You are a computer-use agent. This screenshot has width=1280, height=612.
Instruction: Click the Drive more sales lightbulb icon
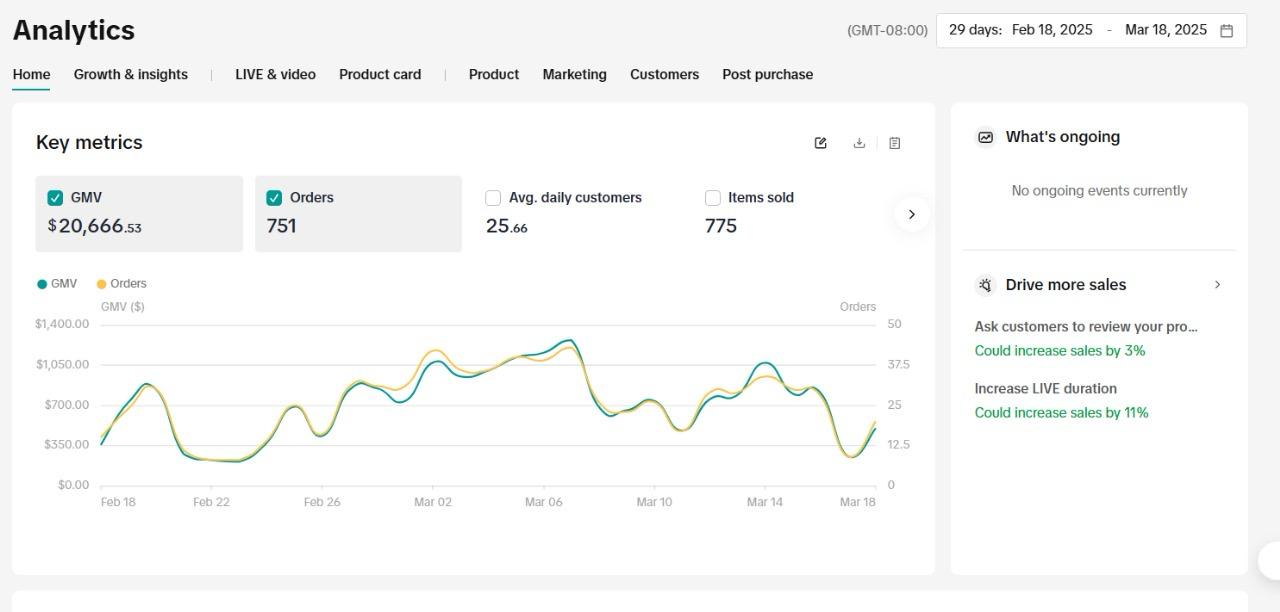pyautogui.click(x=986, y=285)
